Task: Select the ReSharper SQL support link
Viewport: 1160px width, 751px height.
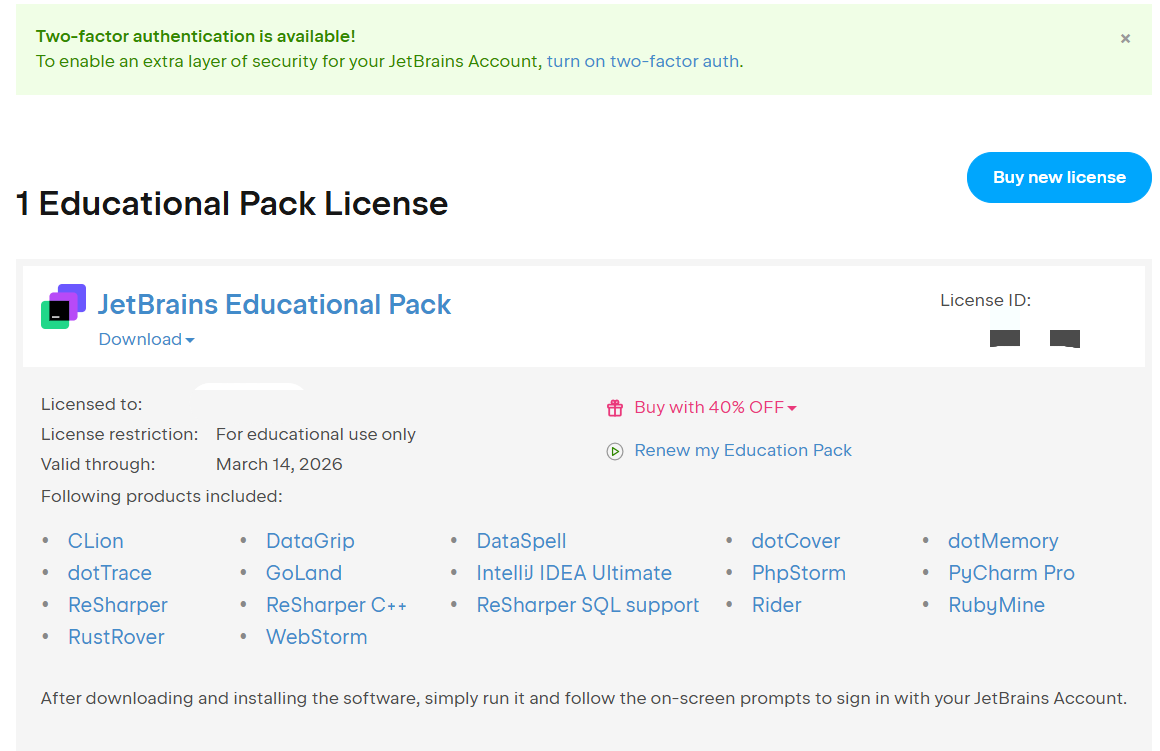Action: [x=588, y=605]
